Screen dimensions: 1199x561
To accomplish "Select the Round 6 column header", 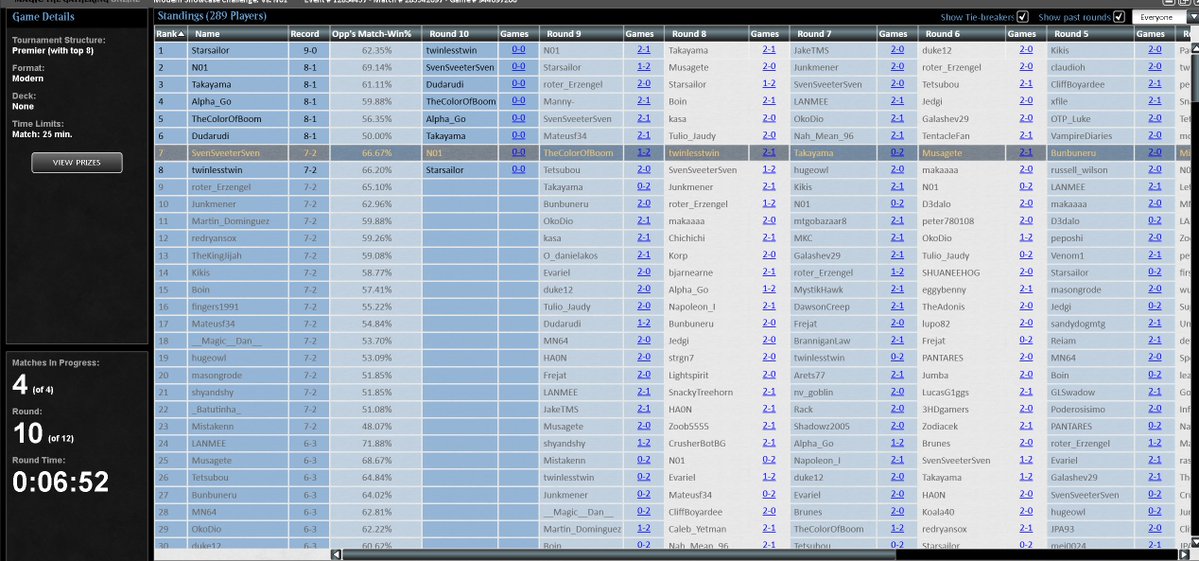I will [960, 34].
